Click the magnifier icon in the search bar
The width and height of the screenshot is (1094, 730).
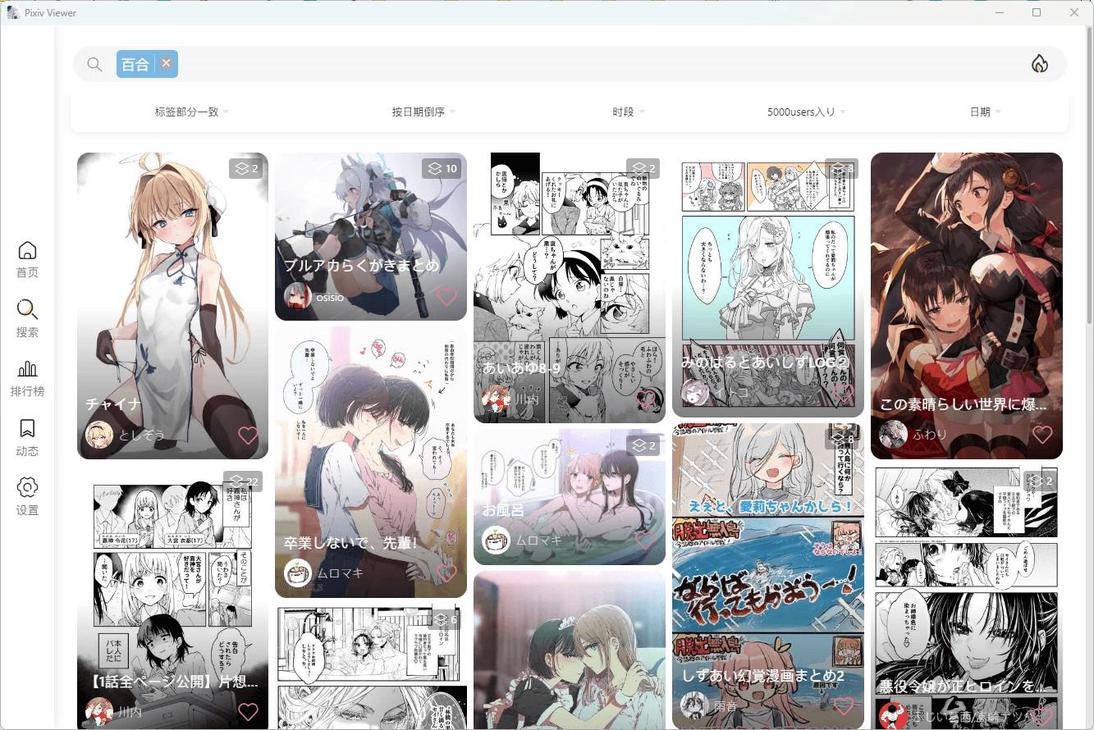pos(94,64)
